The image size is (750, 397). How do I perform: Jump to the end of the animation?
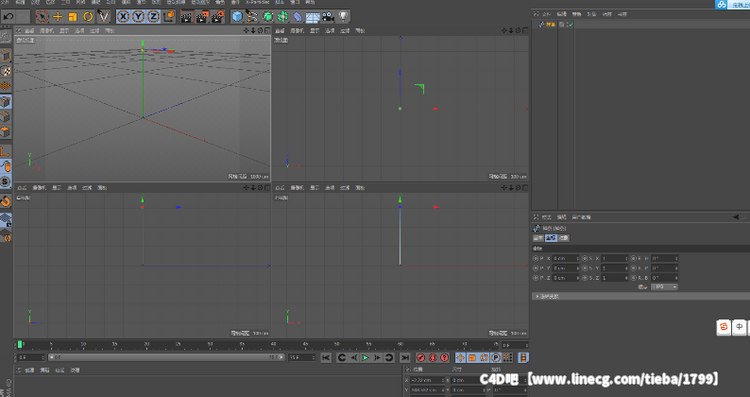[x=405, y=357]
